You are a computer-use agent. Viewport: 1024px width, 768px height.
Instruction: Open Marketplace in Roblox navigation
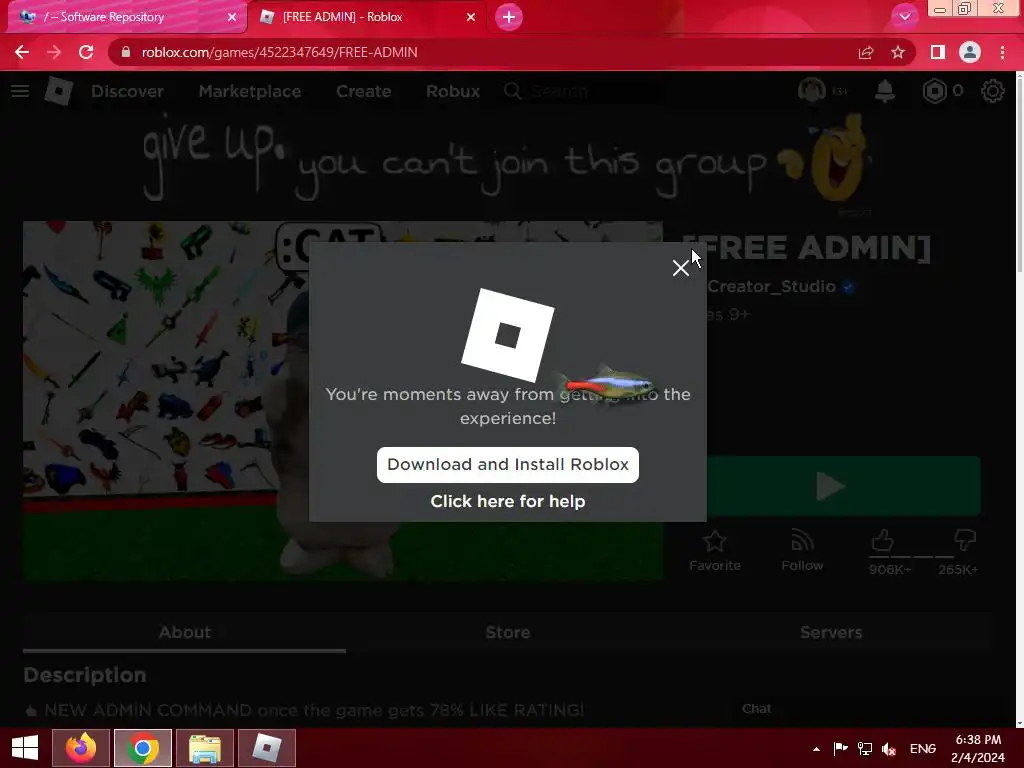tap(250, 91)
